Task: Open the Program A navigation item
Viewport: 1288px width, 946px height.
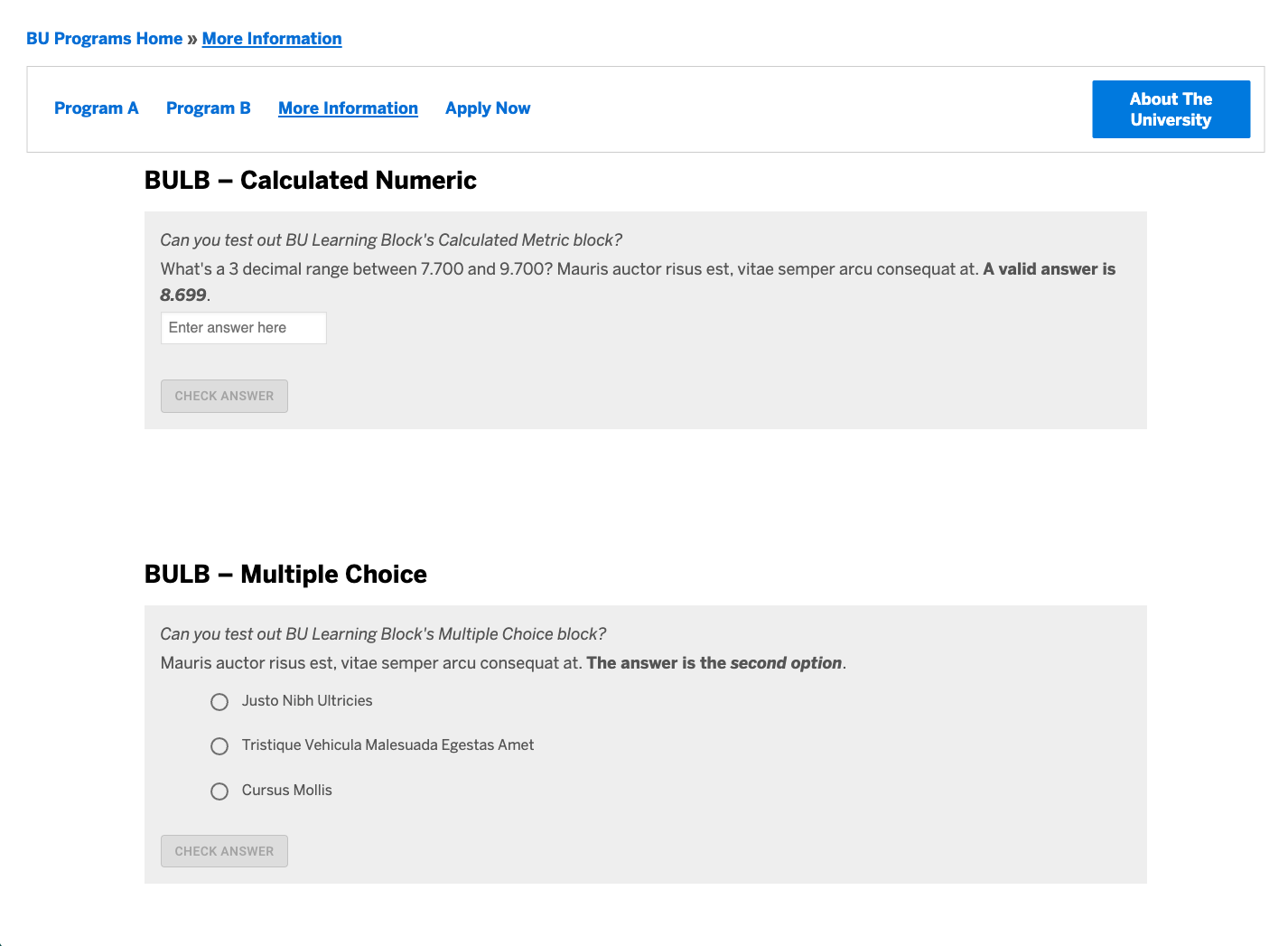Action: [x=96, y=108]
